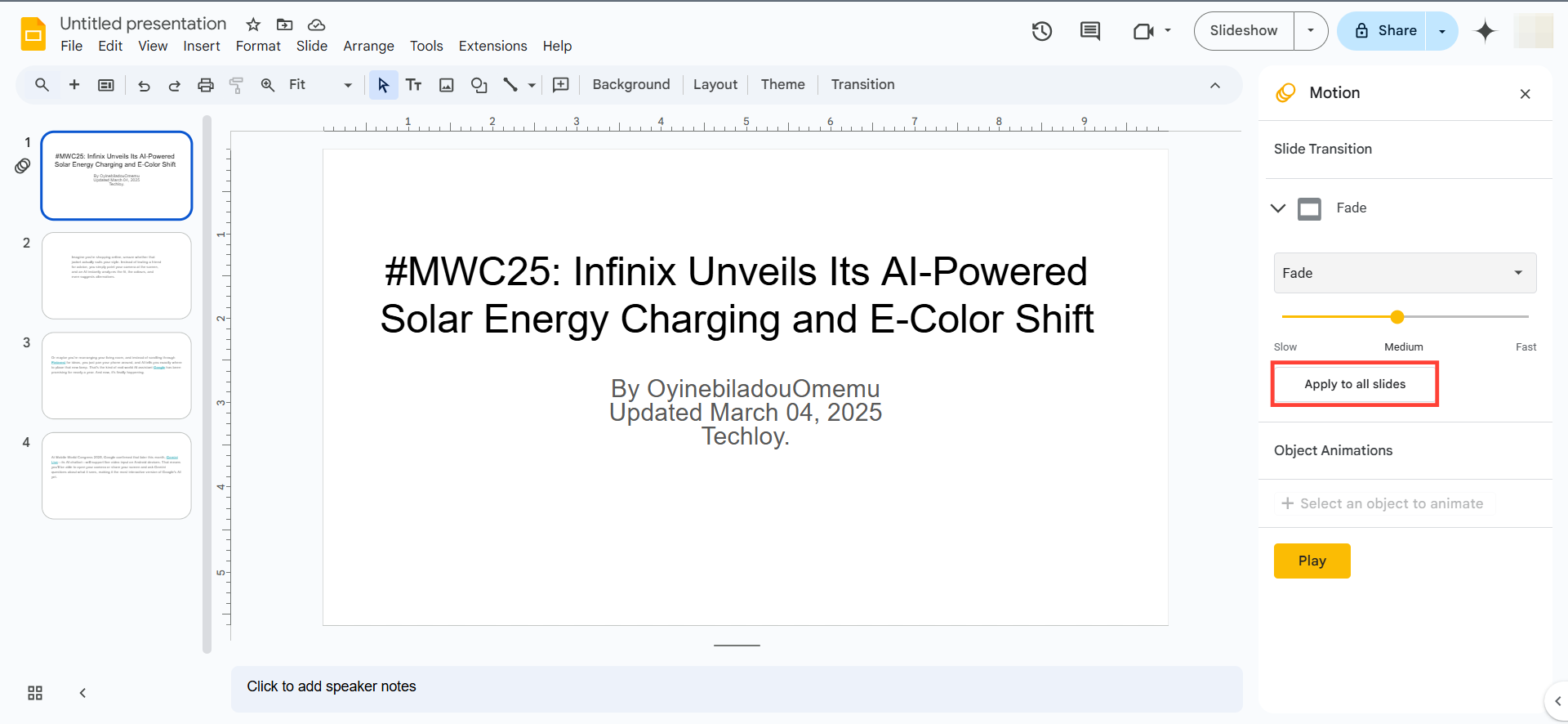1568x724 pixels.
Task: Close the Motion panel
Action: coord(1525,94)
